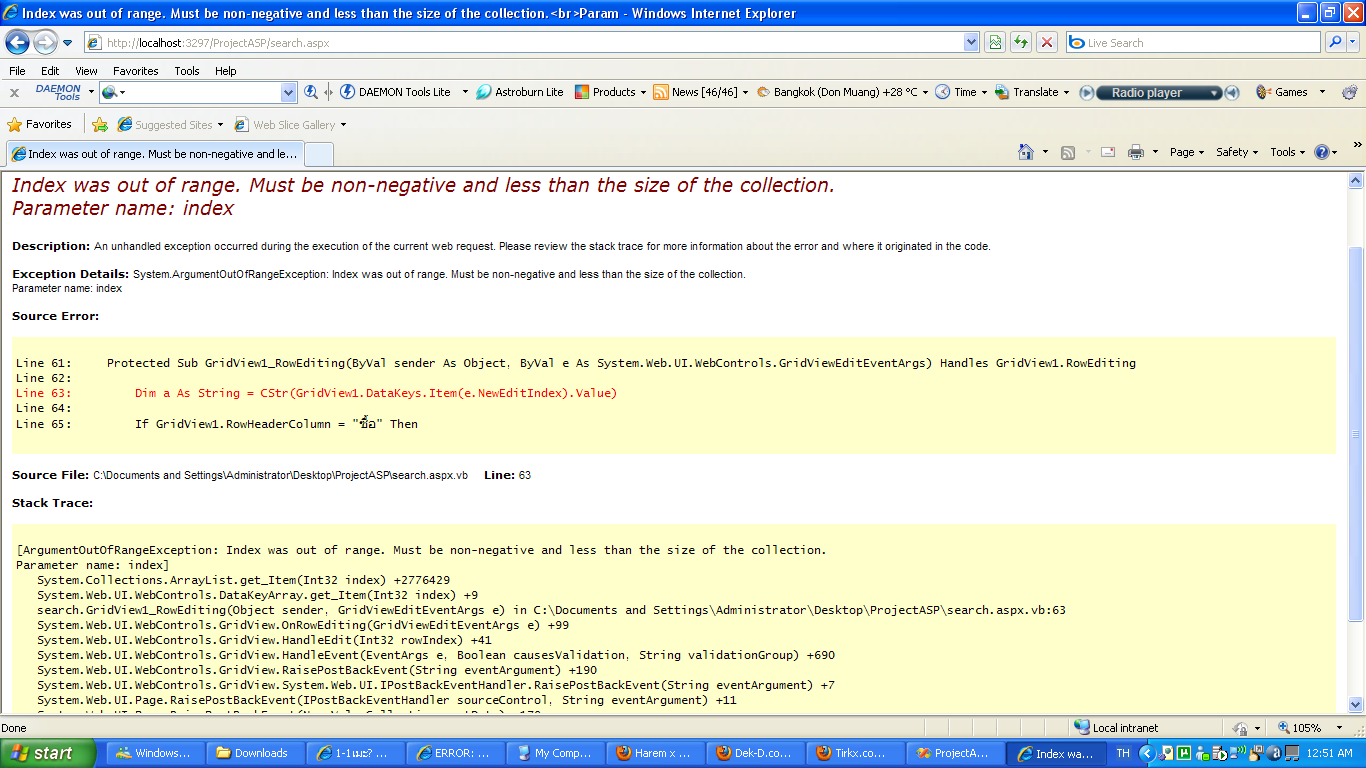The height and width of the screenshot is (768, 1366).
Task: Play the Radio player
Action: (1087, 92)
